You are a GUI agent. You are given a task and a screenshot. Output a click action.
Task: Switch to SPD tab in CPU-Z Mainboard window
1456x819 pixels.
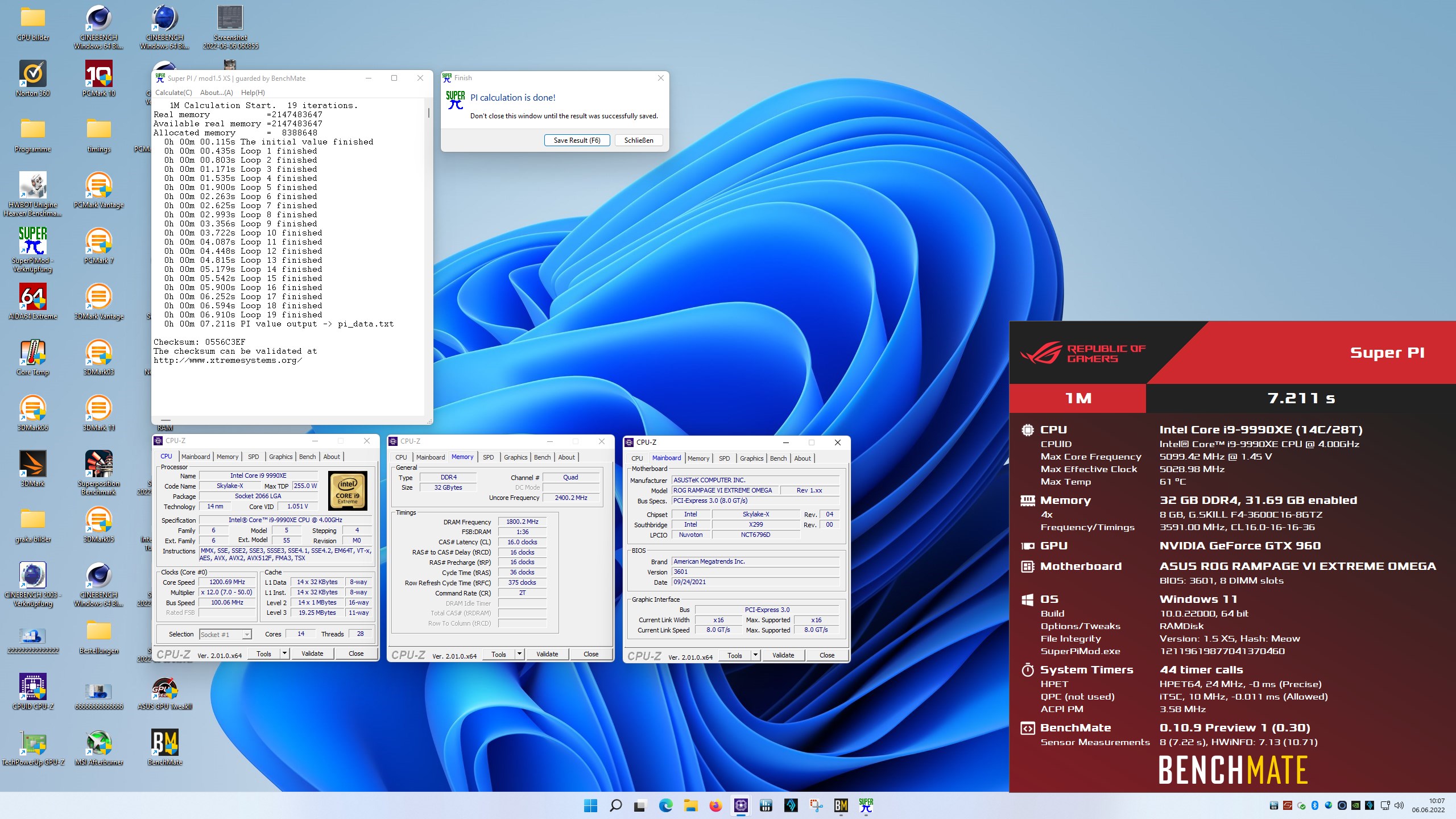(x=724, y=458)
